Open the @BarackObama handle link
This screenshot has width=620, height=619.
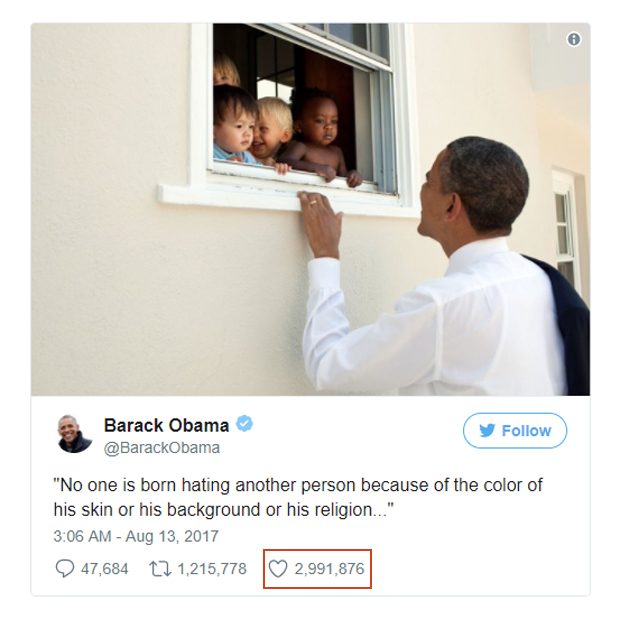[x=162, y=448]
